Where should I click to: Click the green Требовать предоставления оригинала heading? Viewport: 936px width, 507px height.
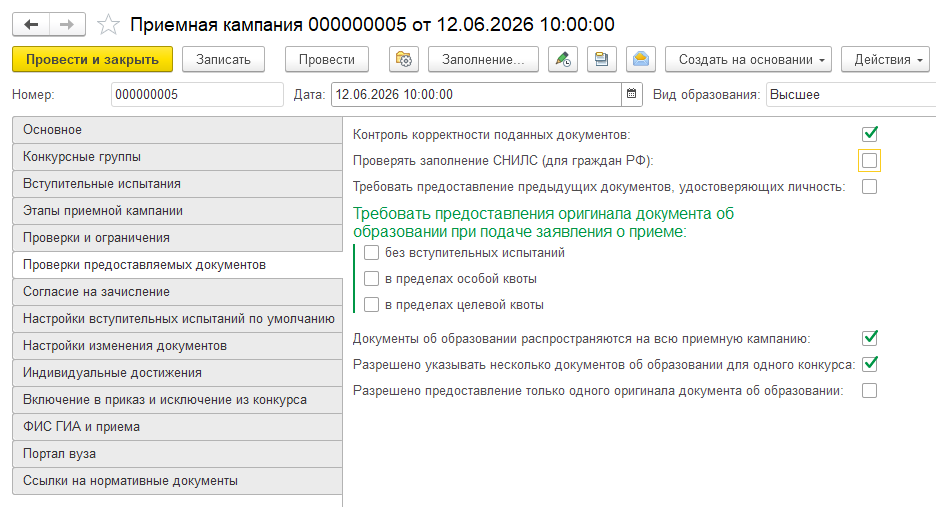tap(543, 222)
